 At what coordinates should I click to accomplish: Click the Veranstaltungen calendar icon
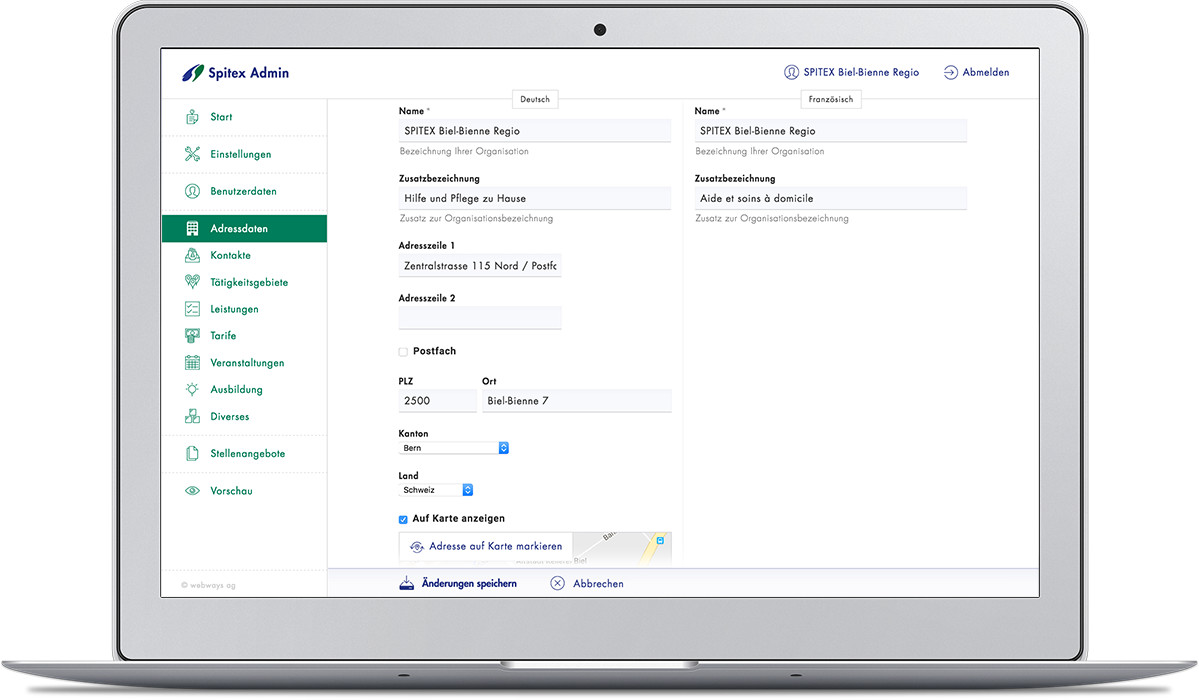(192, 363)
